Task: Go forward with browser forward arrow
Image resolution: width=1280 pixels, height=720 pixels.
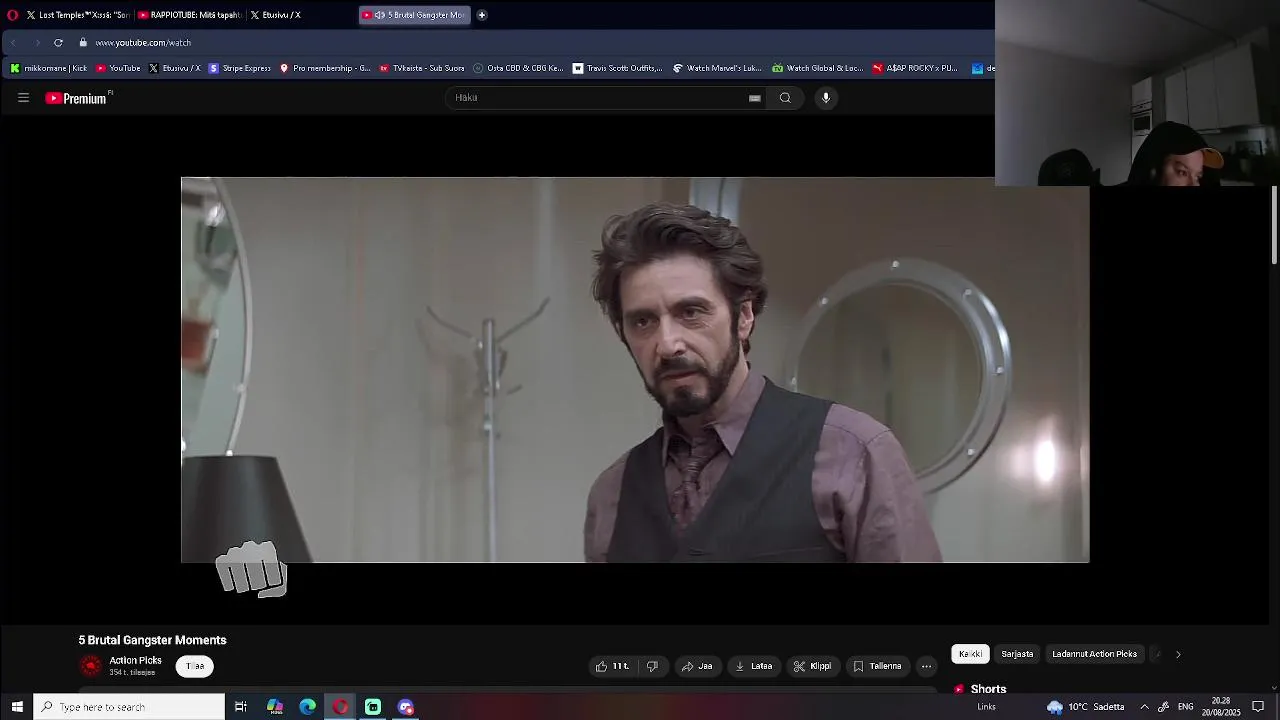Action: (37, 43)
